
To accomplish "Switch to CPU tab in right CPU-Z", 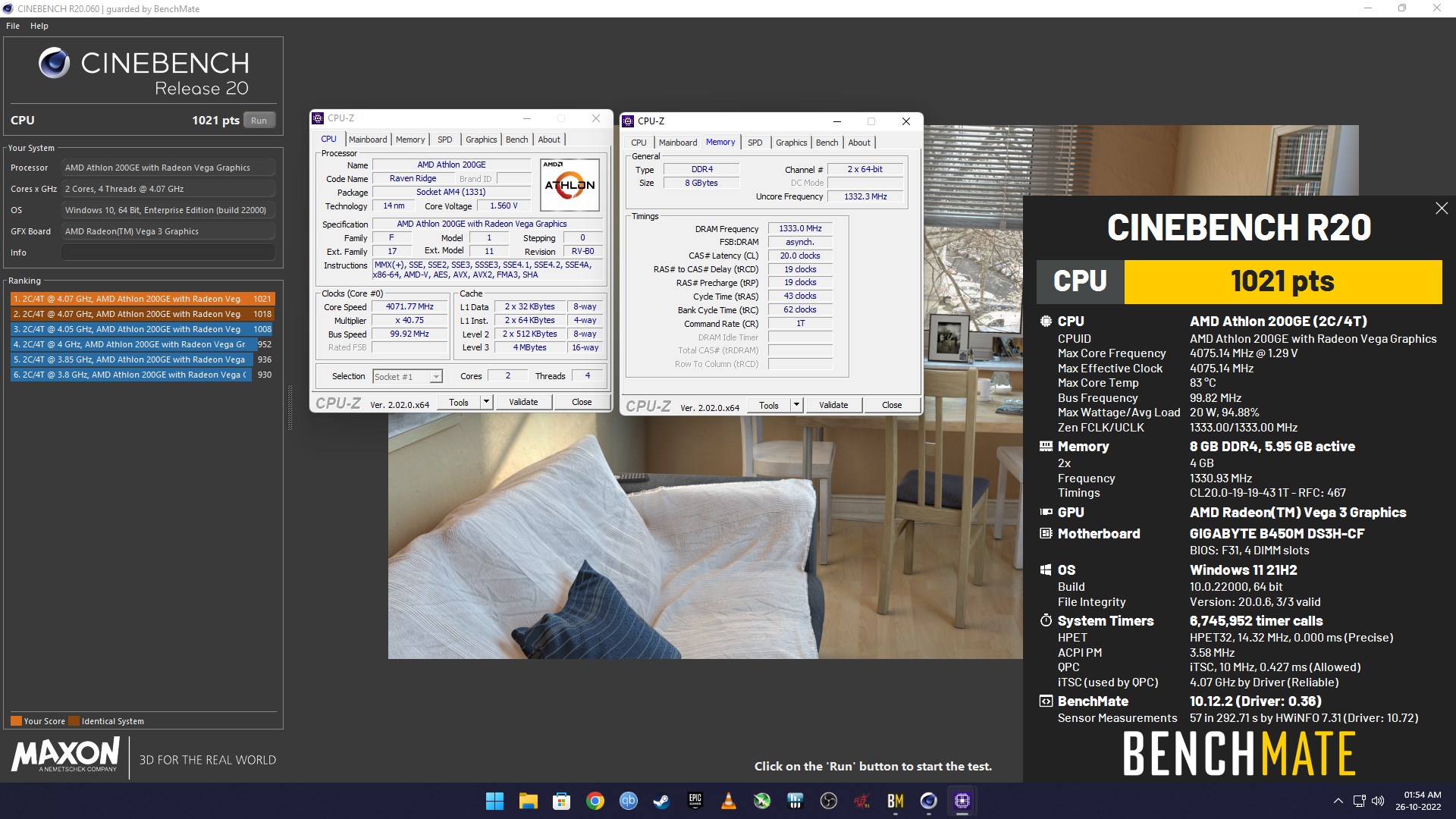I will point(639,143).
